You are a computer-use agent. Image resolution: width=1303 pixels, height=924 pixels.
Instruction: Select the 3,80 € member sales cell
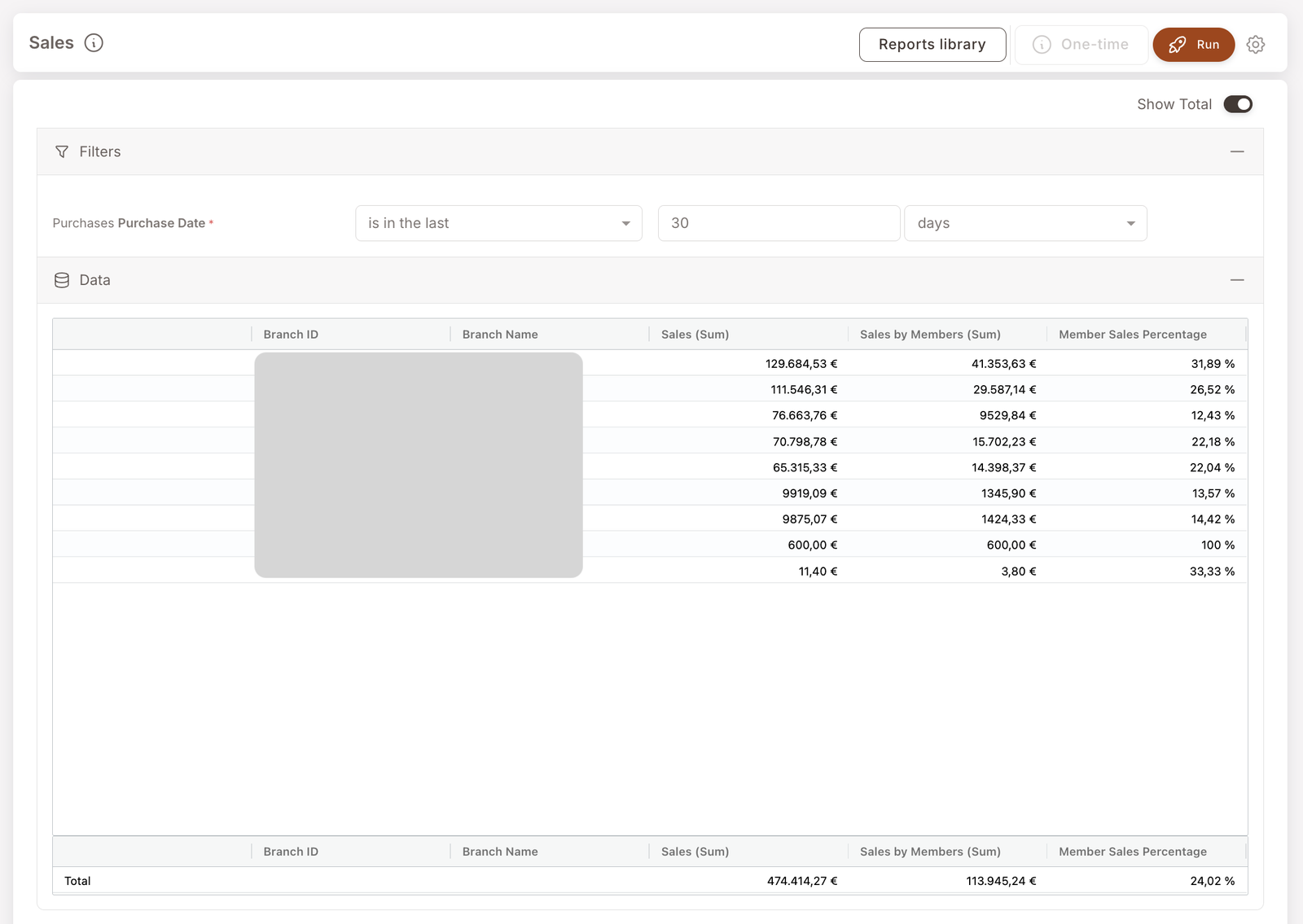(947, 571)
